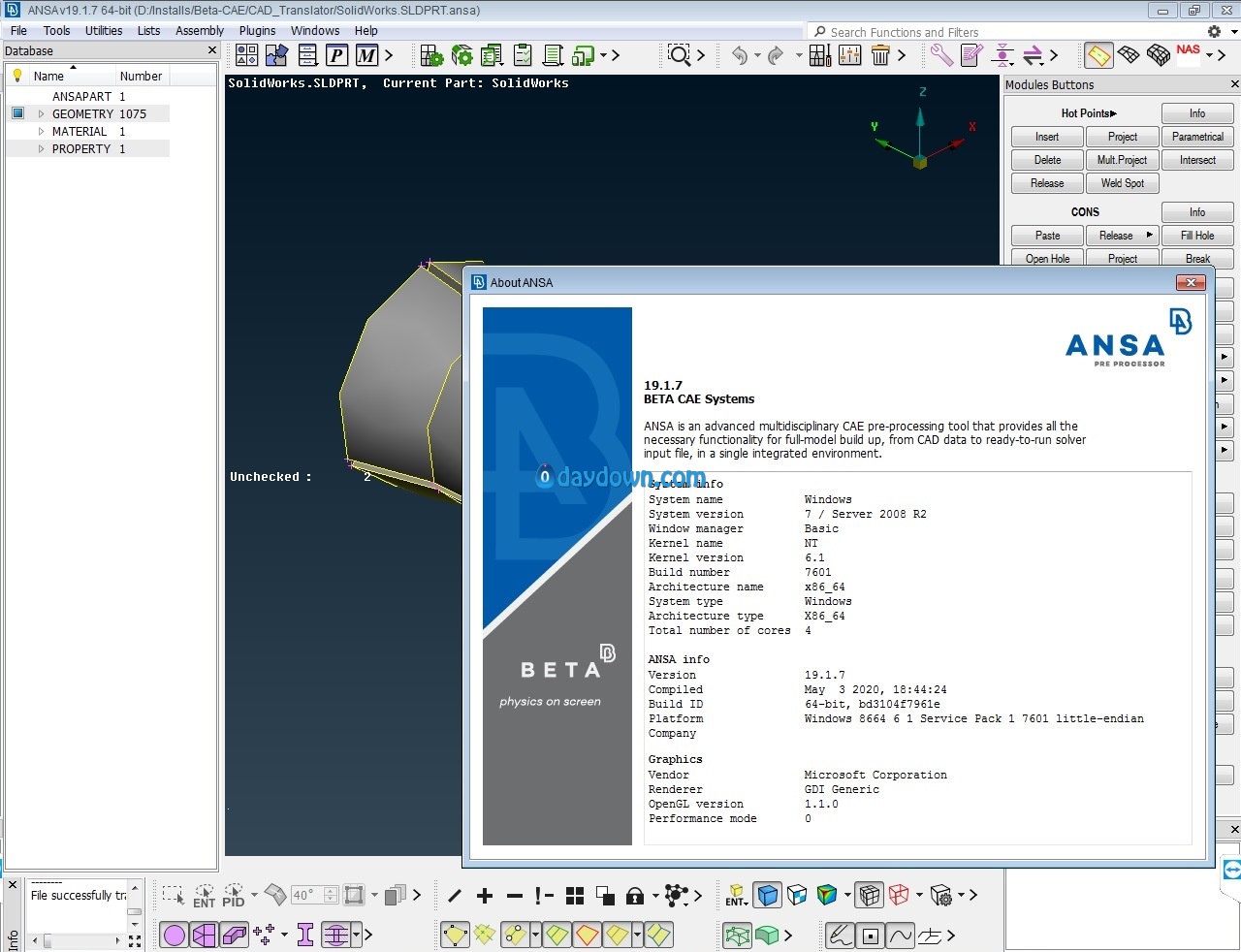Screen dimensions: 1241x952
Task: Click the yellow surface topology mode icon
Action: (1098, 55)
